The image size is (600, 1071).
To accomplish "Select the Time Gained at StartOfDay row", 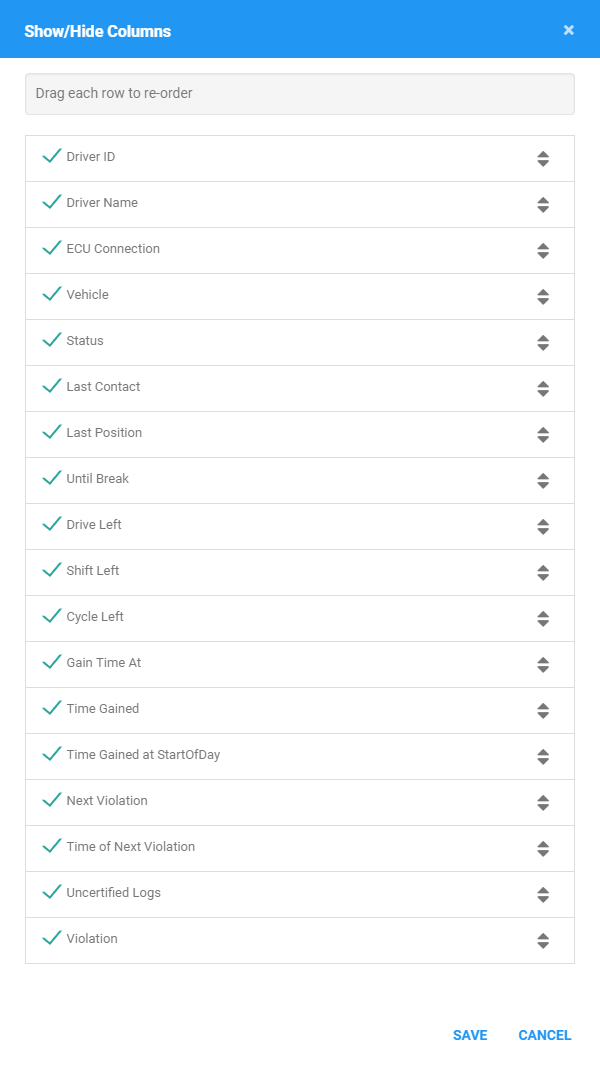I will tap(300, 757).
